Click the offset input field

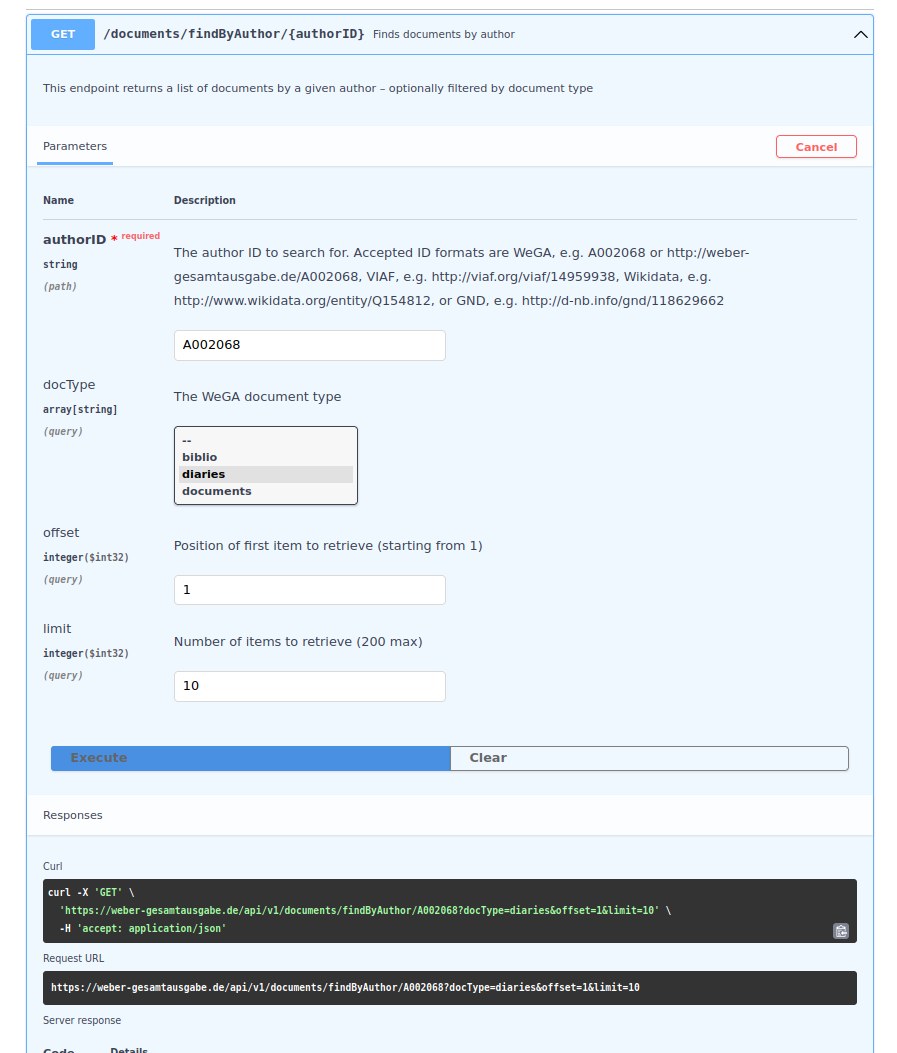coord(310,590)
